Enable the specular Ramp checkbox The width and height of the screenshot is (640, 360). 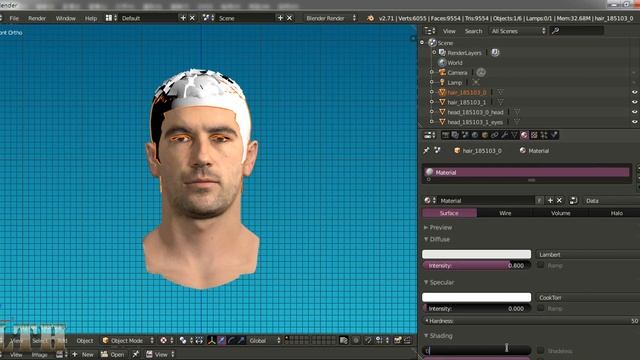click(541, 309)
